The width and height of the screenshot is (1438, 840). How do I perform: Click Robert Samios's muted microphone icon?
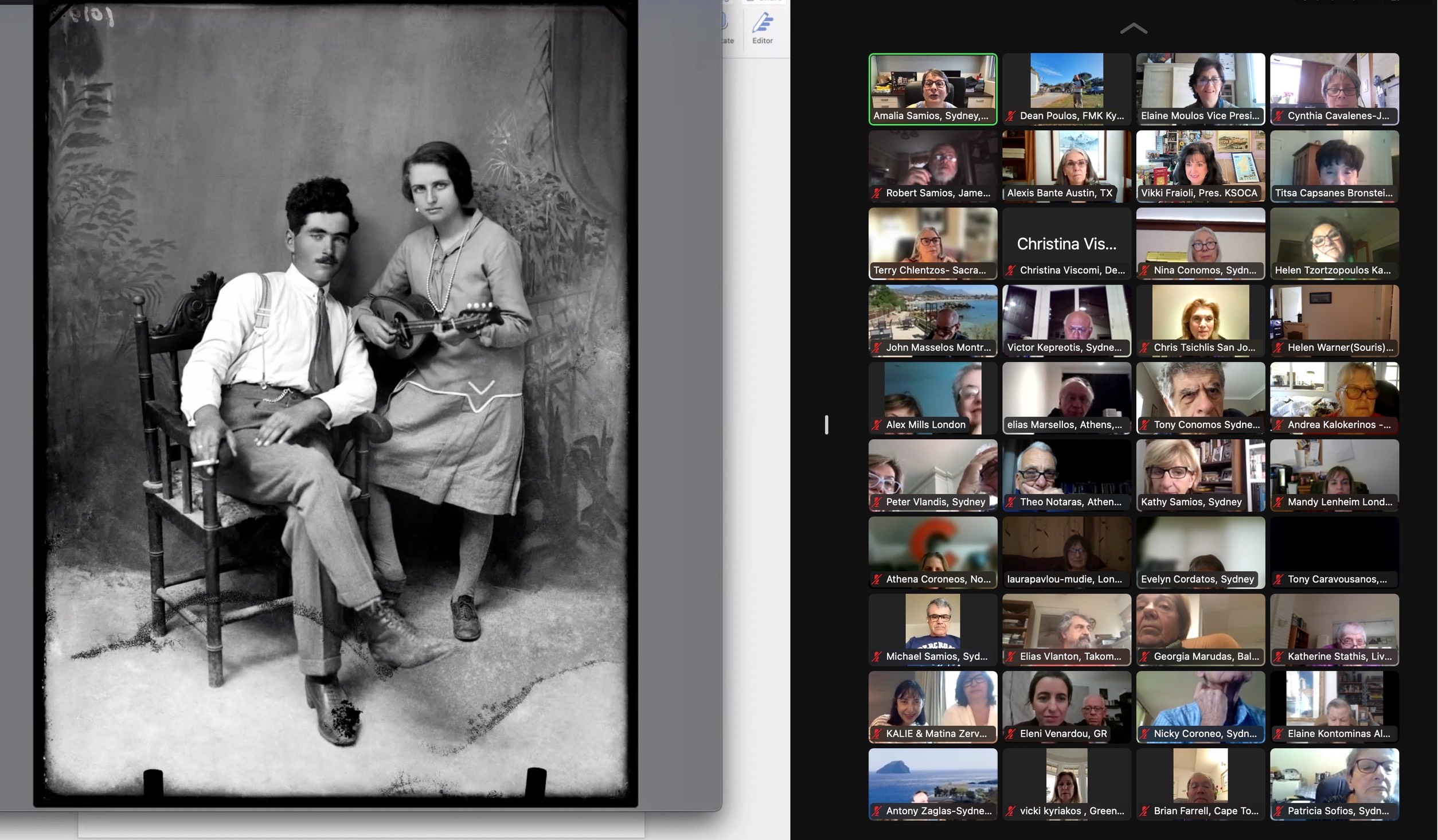pos(877,194)
